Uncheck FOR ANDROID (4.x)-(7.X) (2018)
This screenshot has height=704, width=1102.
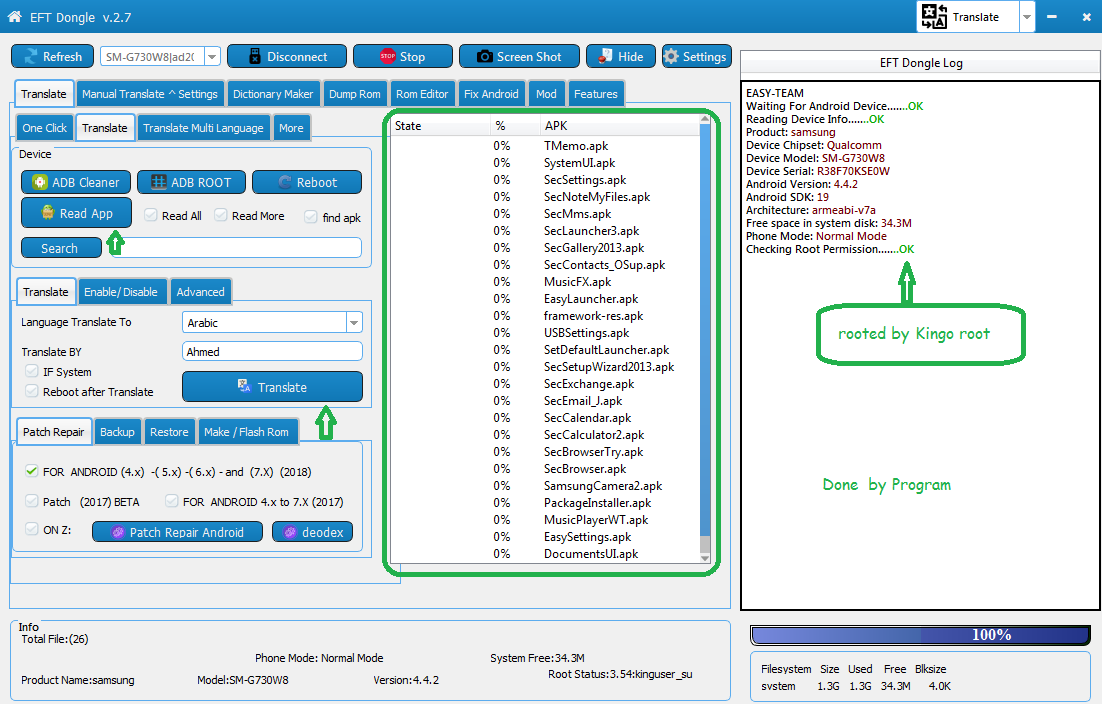pos(32,471)
